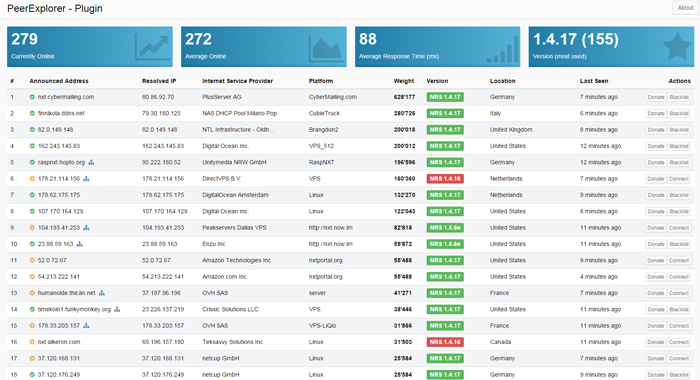700x380 pixels.
Task: Donate to peer humanoide.thican.net
Action: [x=656, y=293]
